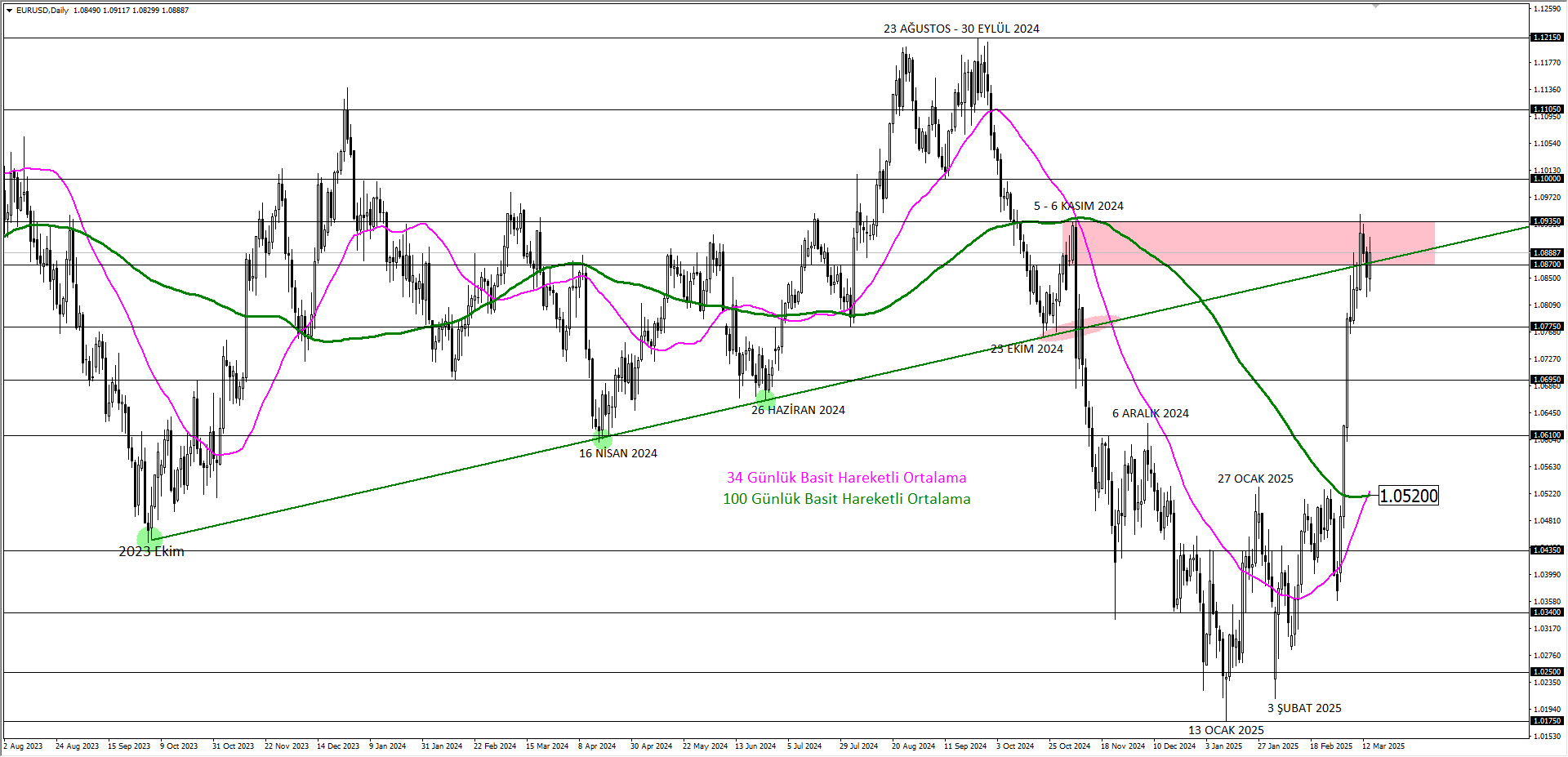Click the '8 Apr 2024' date on time axis

(x=597, y=746)
